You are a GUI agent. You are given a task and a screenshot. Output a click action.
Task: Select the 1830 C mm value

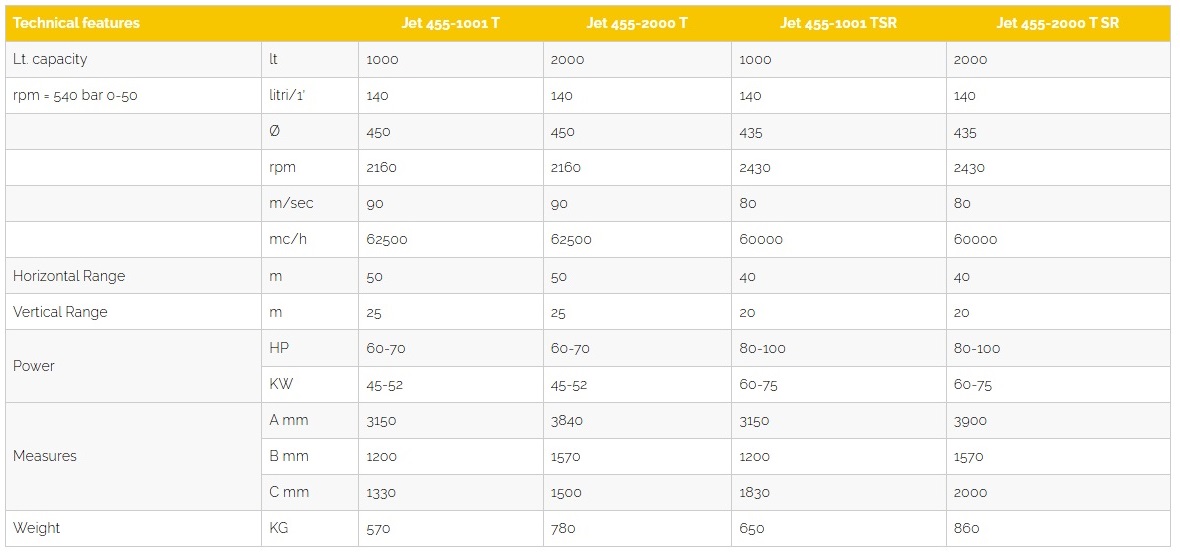755,493
